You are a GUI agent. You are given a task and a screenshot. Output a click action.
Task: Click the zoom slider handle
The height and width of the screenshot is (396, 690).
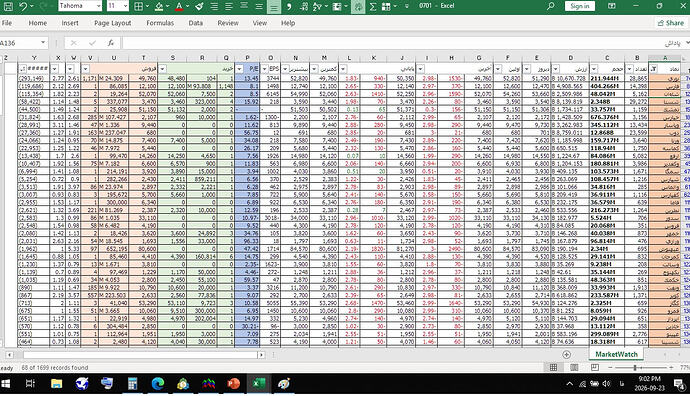point(635,367)
